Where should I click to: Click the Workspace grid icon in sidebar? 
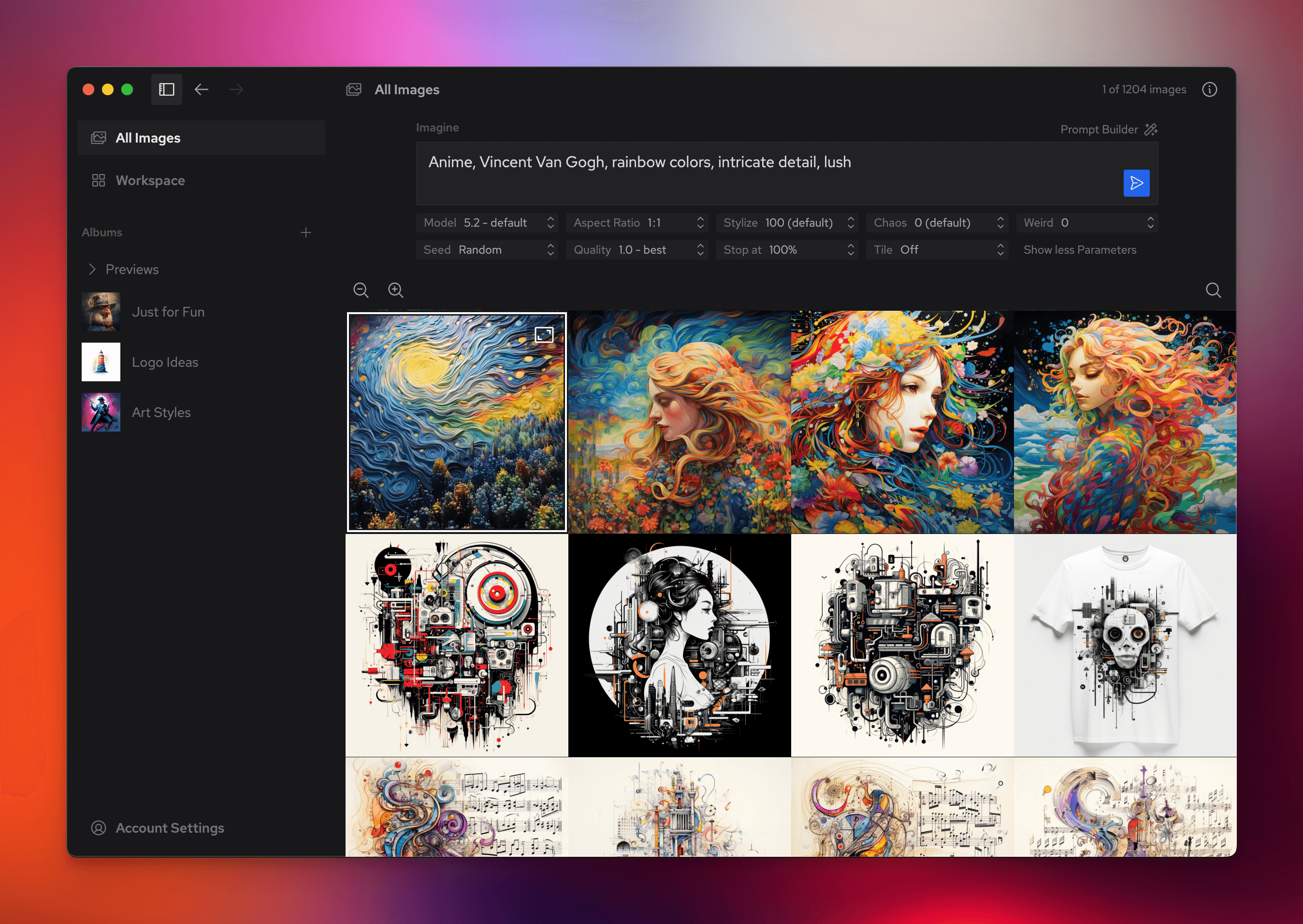click(x=99, y=180)
